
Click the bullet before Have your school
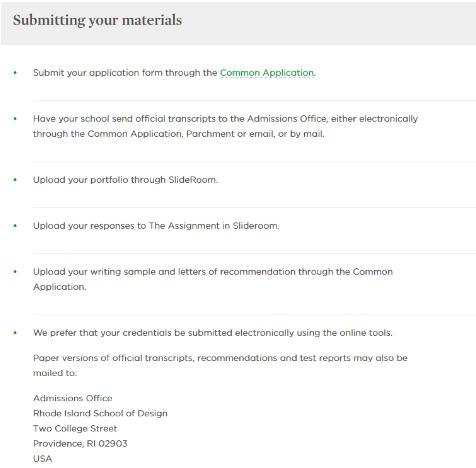point(15,119)
